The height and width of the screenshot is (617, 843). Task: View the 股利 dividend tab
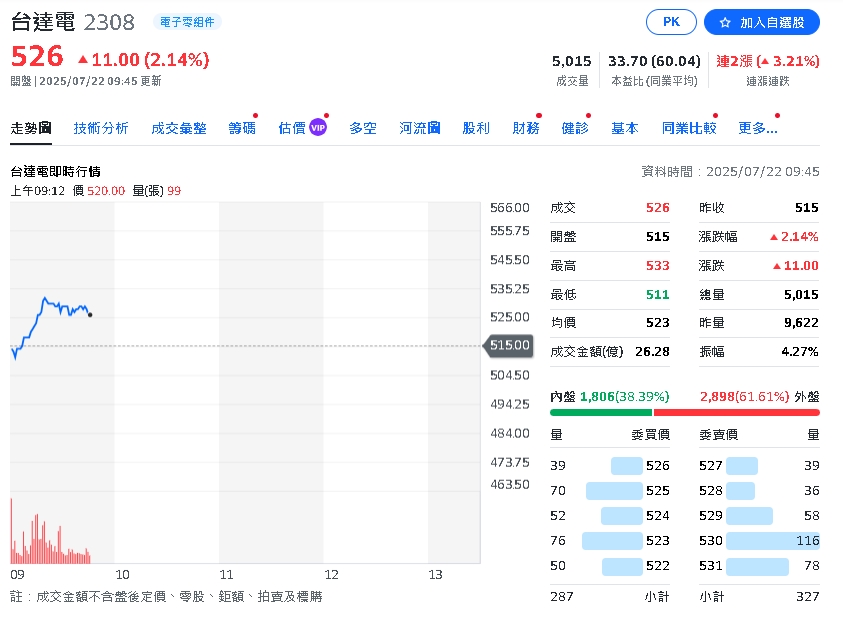[477, 128]
